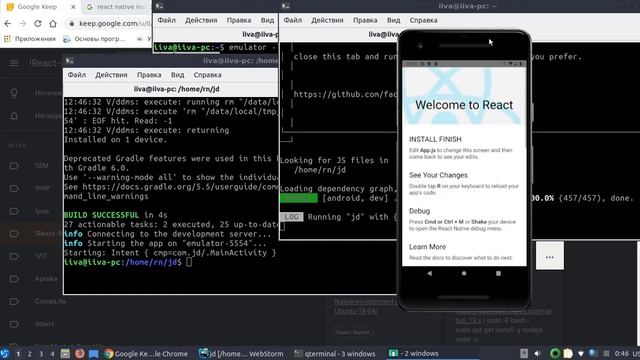Open Действия menu in the /home/rn/jd terminal
The image size is (640, 360).
(x=111, y=75)
